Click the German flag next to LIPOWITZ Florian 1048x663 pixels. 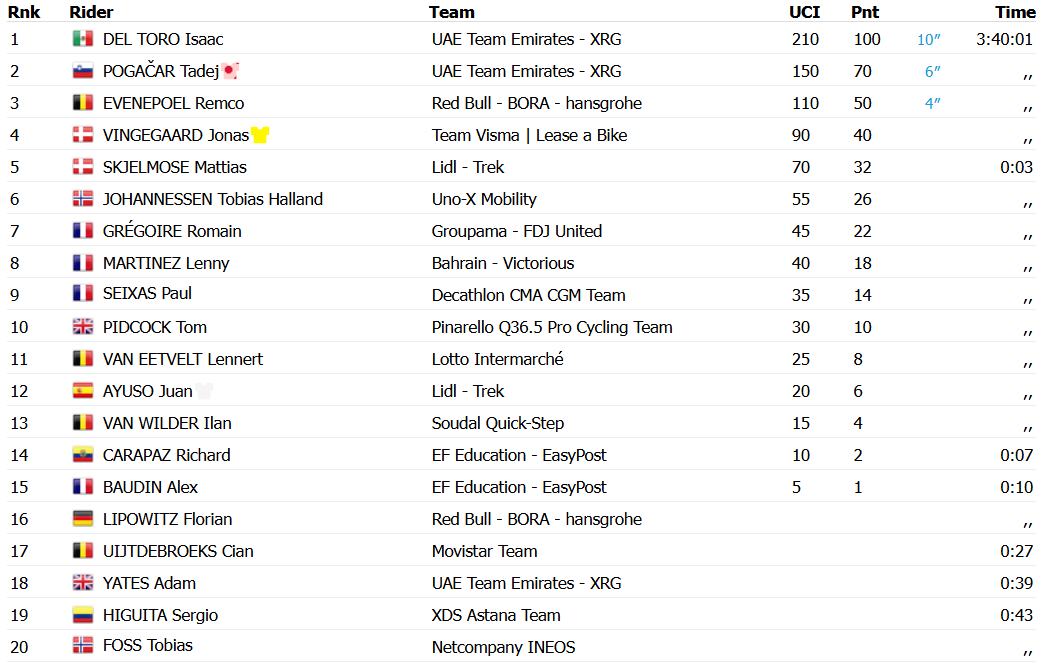coord(83,519)
